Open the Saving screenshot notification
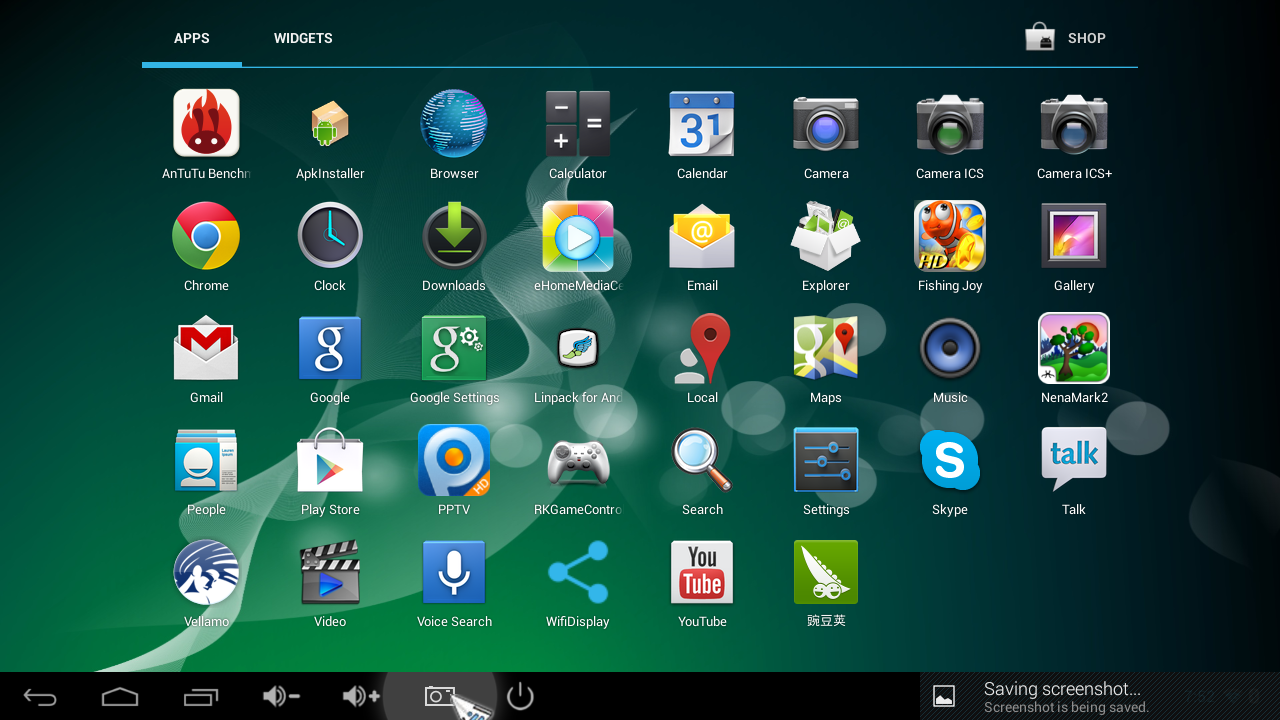 [x=1100, y=696]
